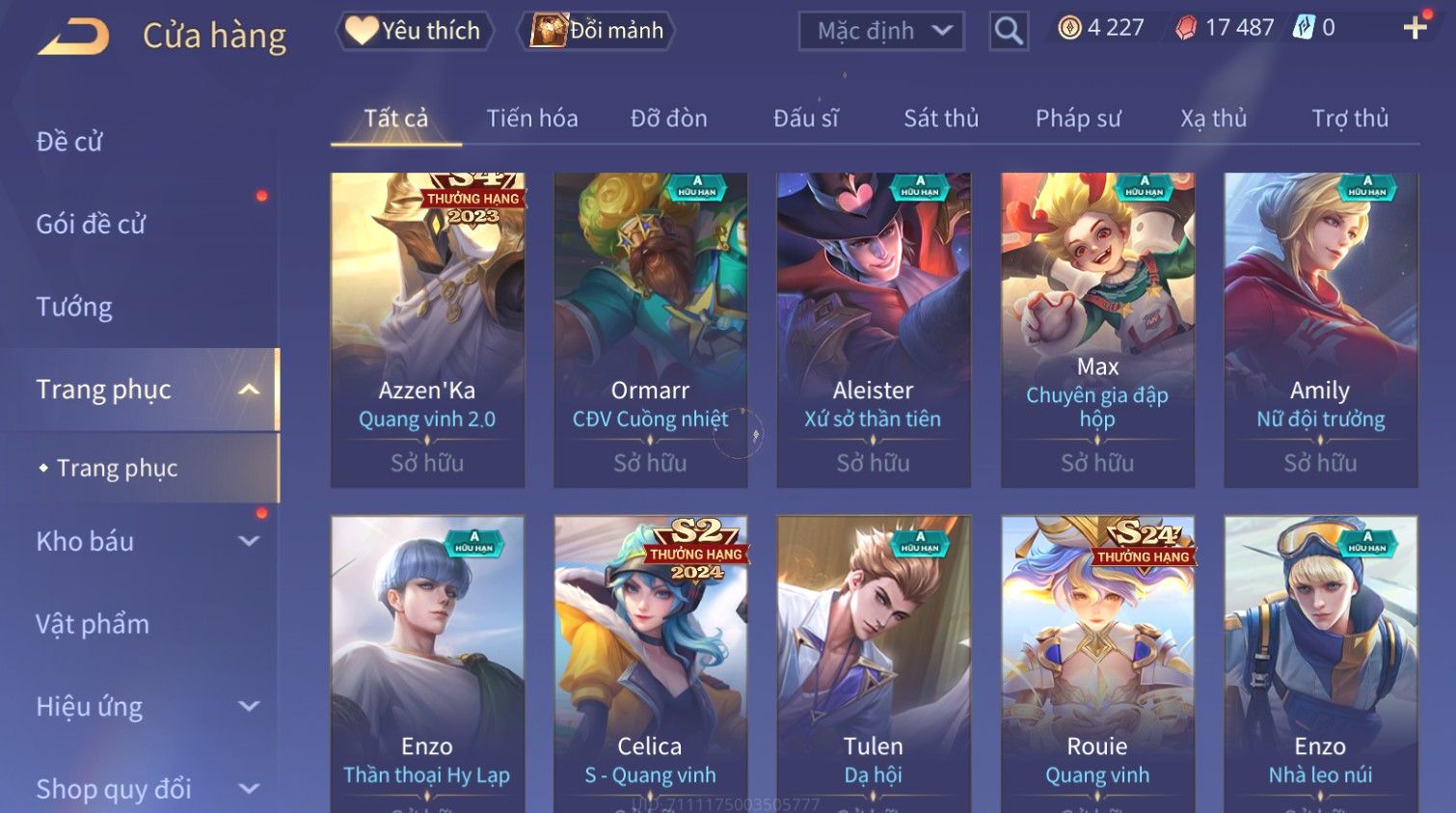Viewport: 1456px width, 813px height.
Task: Tap the plus icon to add currency
Action: (x=1415, y=28)
